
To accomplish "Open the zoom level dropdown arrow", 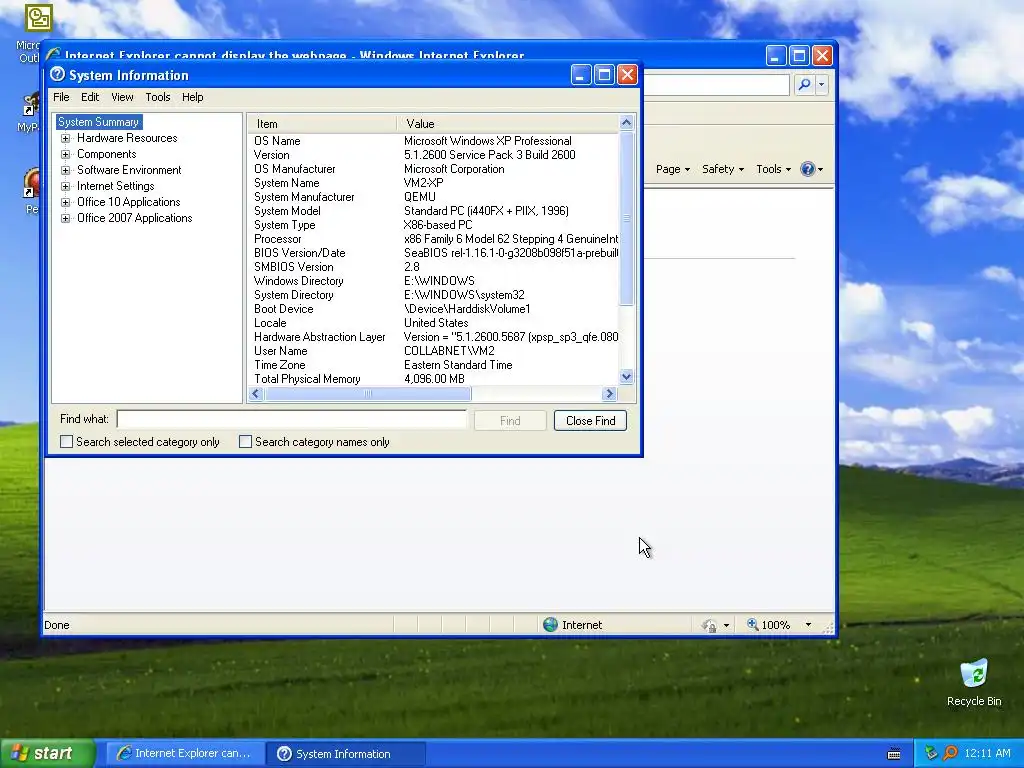I will (x=808, y=625).
